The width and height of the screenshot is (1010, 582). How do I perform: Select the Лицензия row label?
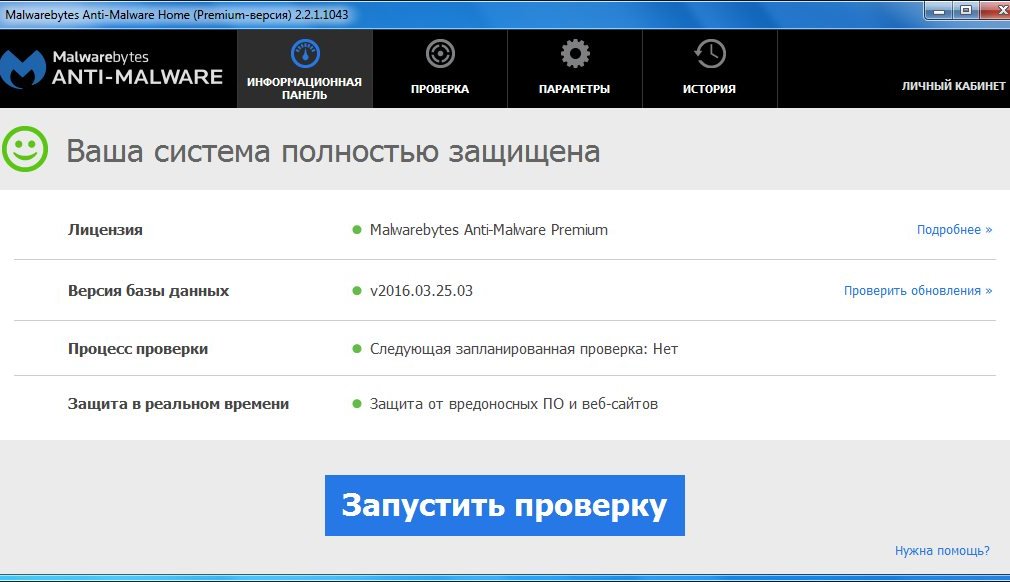click(x=105, y=230)
